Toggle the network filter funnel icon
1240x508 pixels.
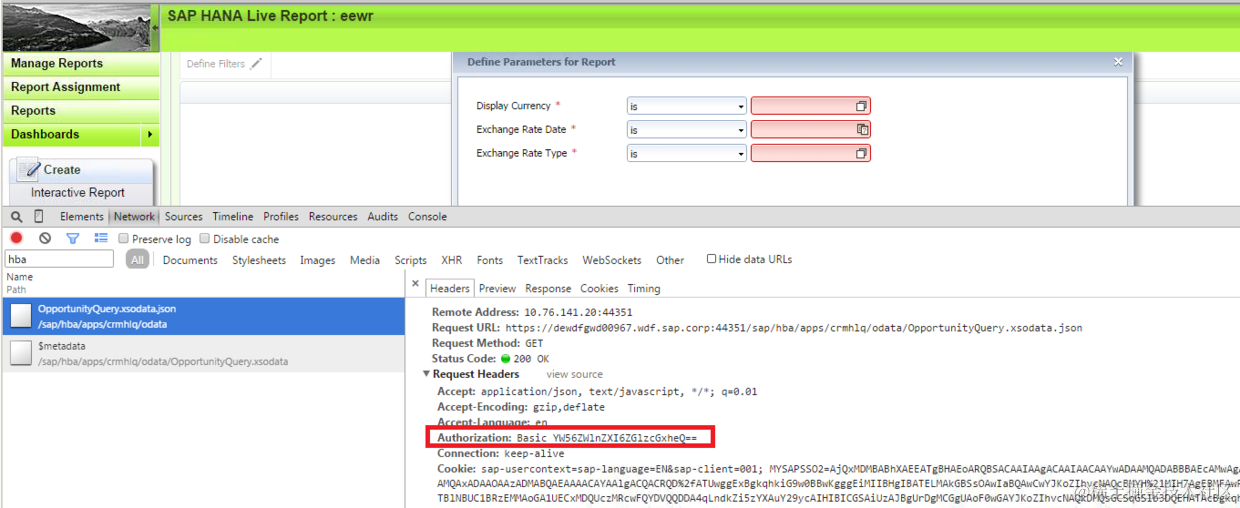click(73, 238)
